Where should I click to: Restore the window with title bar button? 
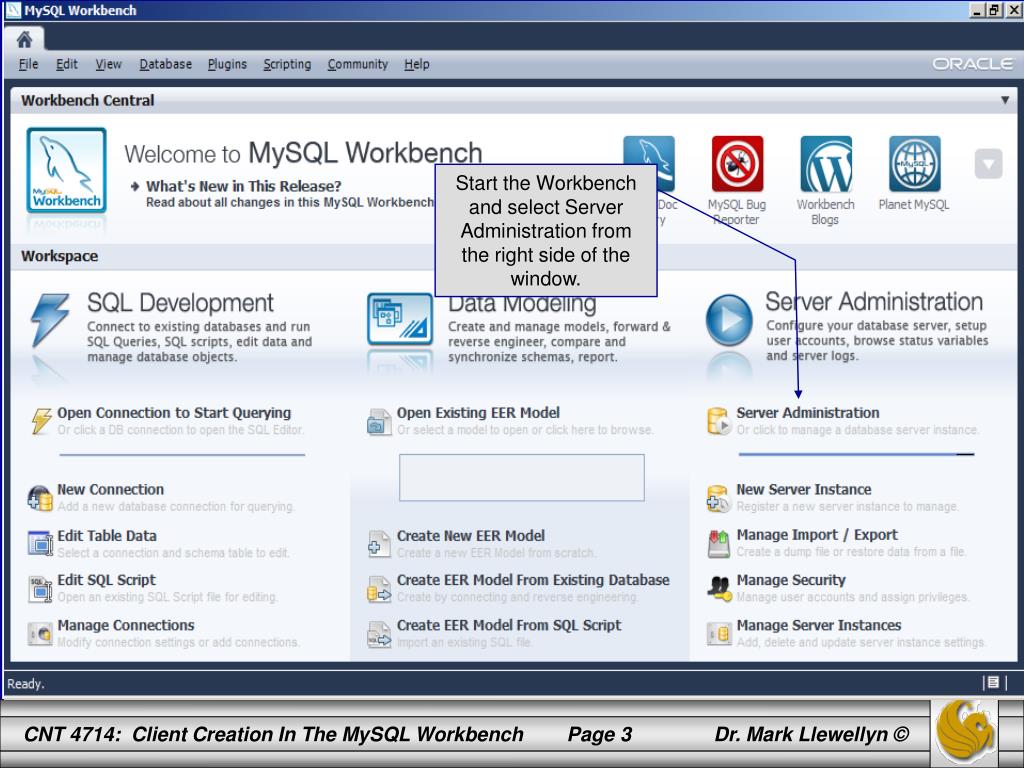[x=994, y=10]
